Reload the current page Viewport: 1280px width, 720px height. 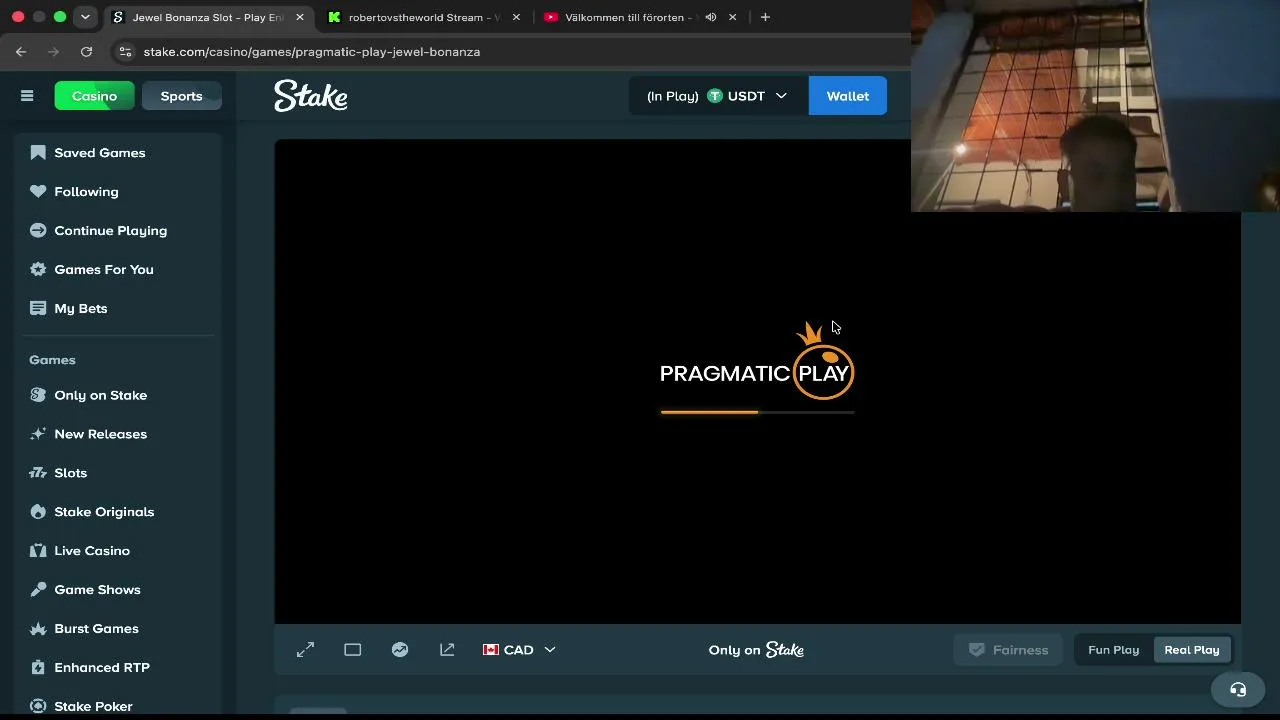tap(86, 52)
